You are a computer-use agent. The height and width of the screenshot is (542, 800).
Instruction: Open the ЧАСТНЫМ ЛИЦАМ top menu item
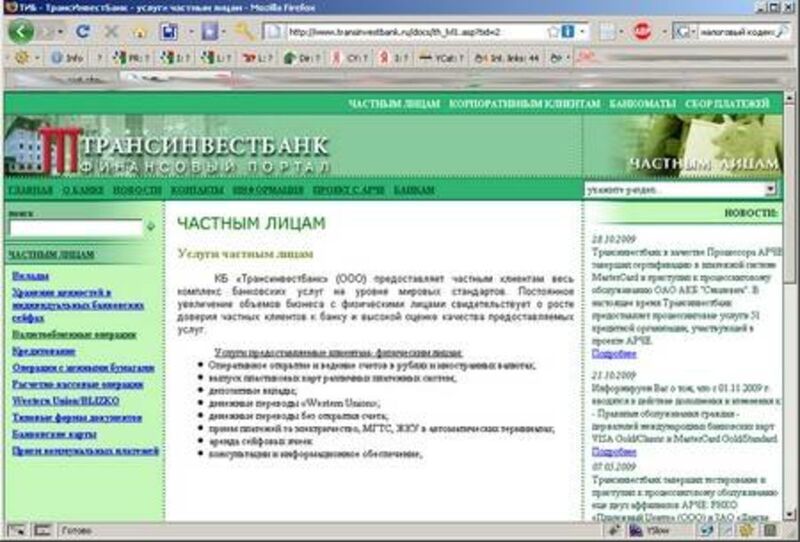394,104
